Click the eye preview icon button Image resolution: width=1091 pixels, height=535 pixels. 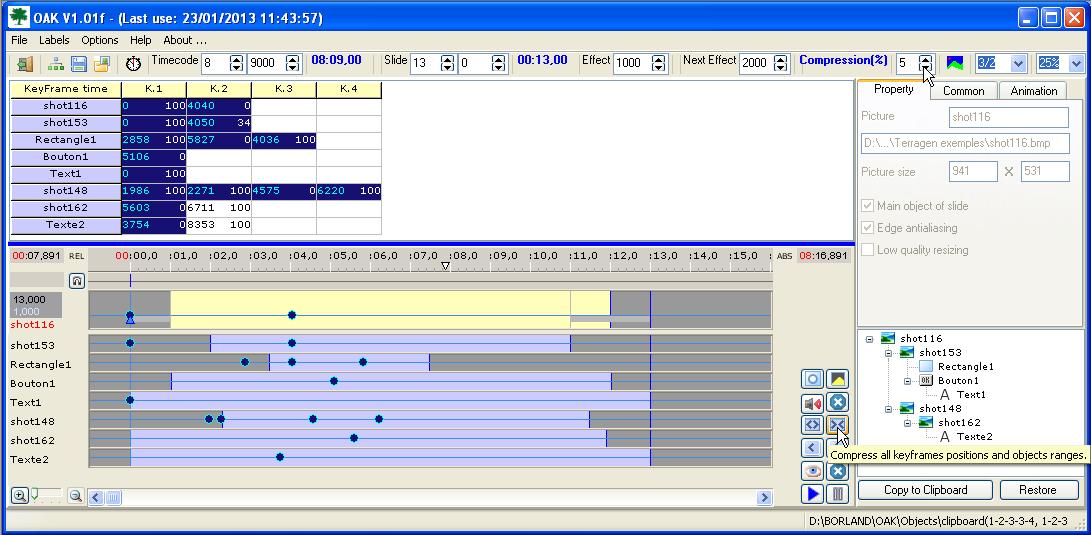(813, 471)
